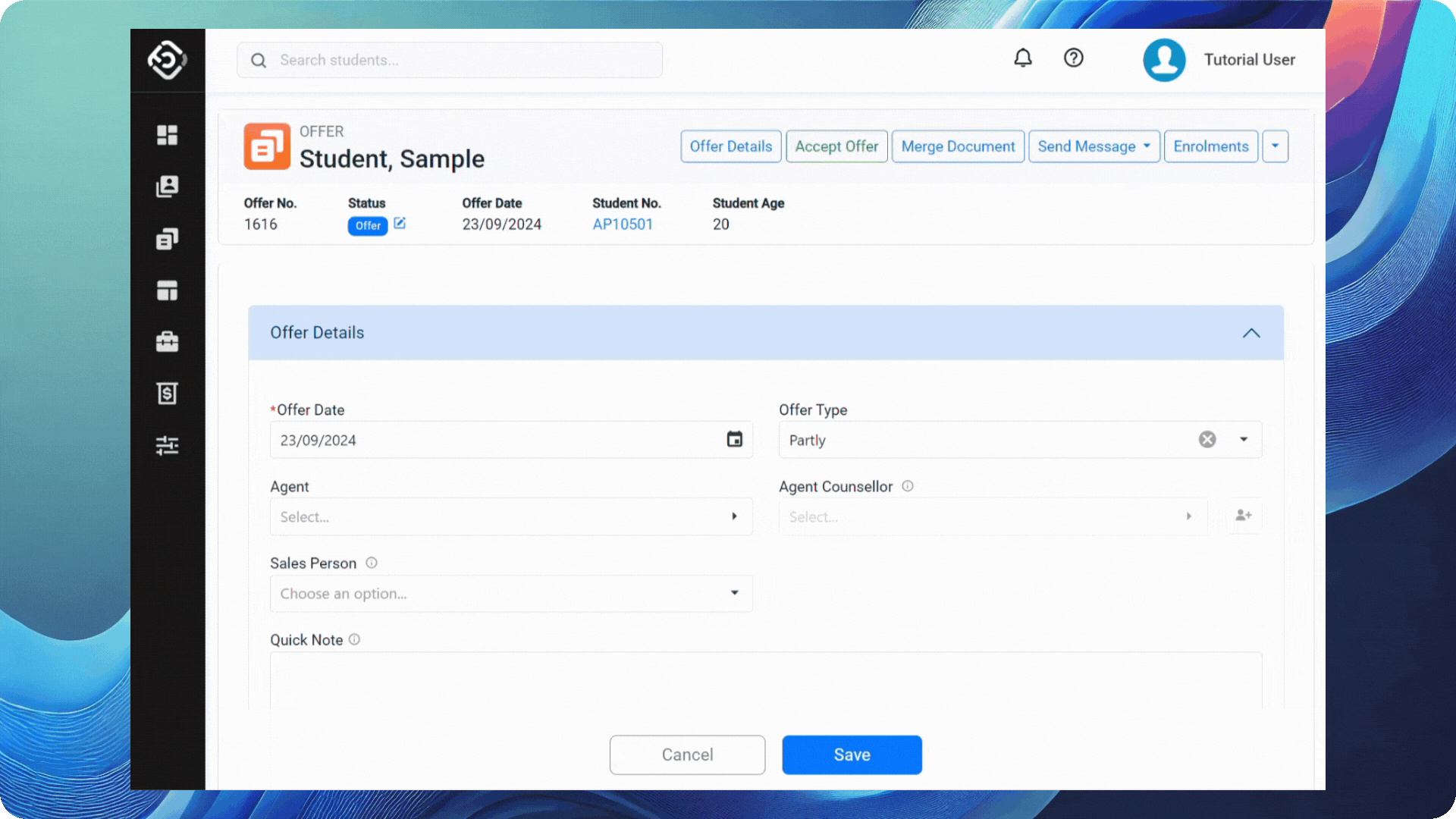Click the student number AP10501 link
The height and width of the screenshot is (819, 1456).
tap(623, 223)
